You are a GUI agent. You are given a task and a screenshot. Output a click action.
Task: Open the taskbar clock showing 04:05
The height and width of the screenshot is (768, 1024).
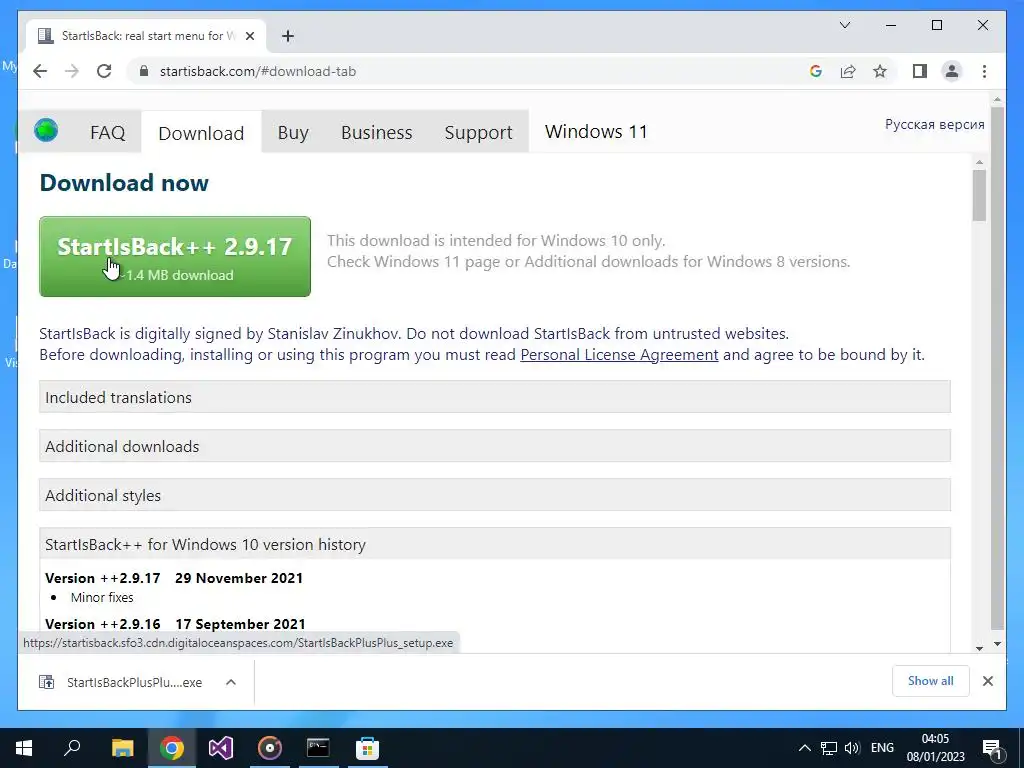(x=935, y=748)
